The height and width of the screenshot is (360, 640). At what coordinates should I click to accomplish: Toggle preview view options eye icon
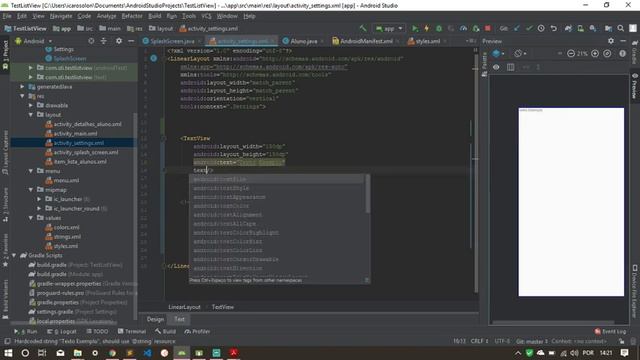click(x=496, y=67)
